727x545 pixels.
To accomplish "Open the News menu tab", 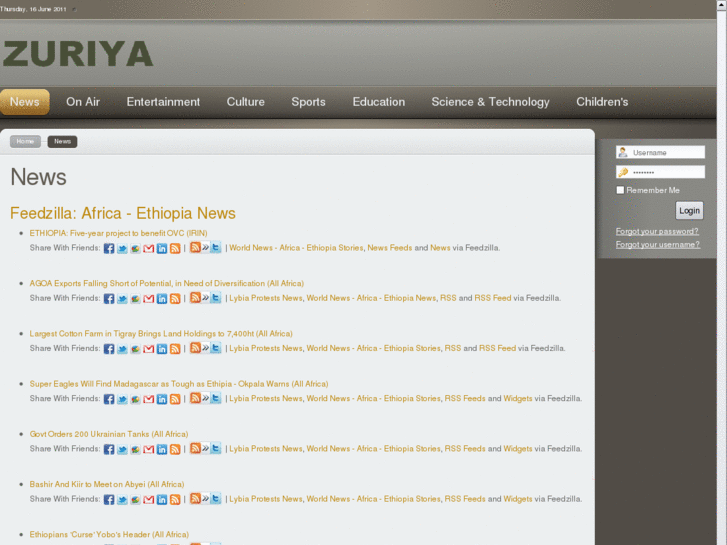I will [x=25, y=102].
